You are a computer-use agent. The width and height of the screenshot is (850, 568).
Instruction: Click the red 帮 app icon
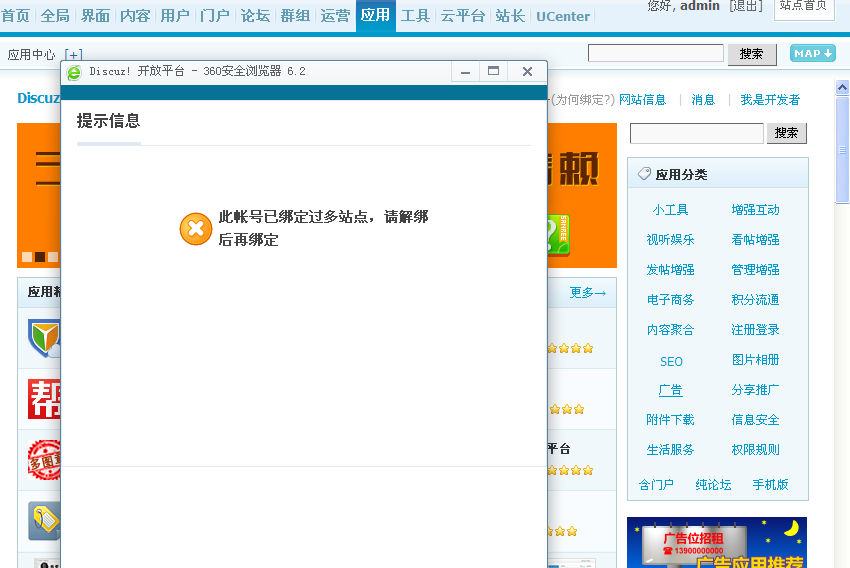44,399
